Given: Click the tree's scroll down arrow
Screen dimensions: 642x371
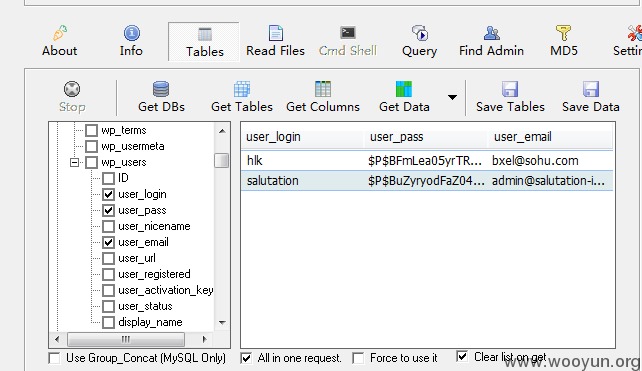Looking at the screenshot, I should click(222, 323).
